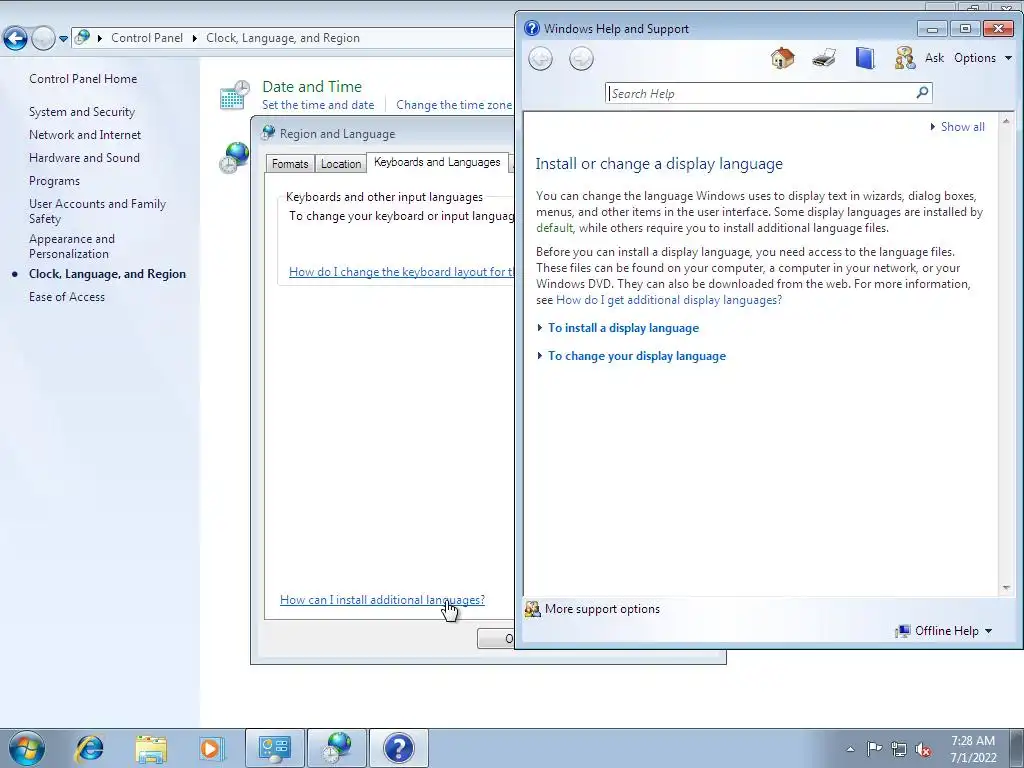Open Date and Time heading
1024x768 pixels.
[x=312, y=86]
